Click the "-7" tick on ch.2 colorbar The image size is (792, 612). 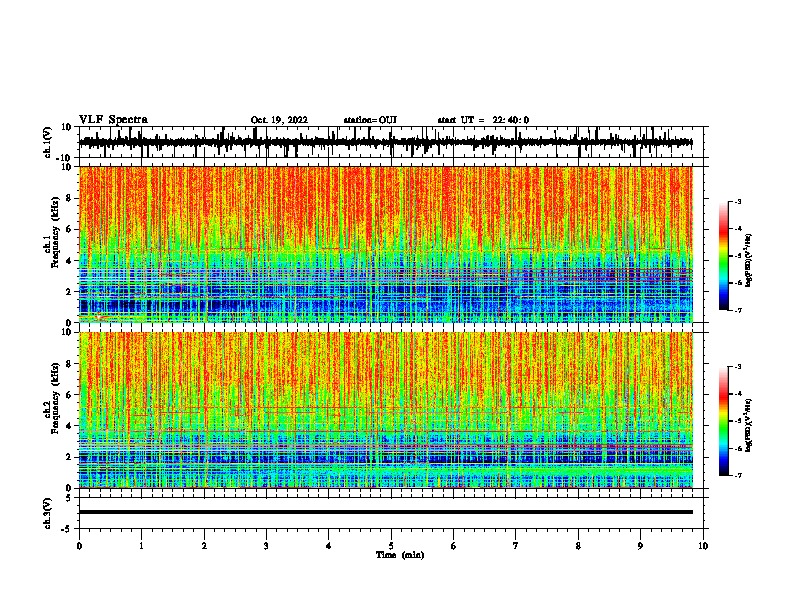coord(737,476)
